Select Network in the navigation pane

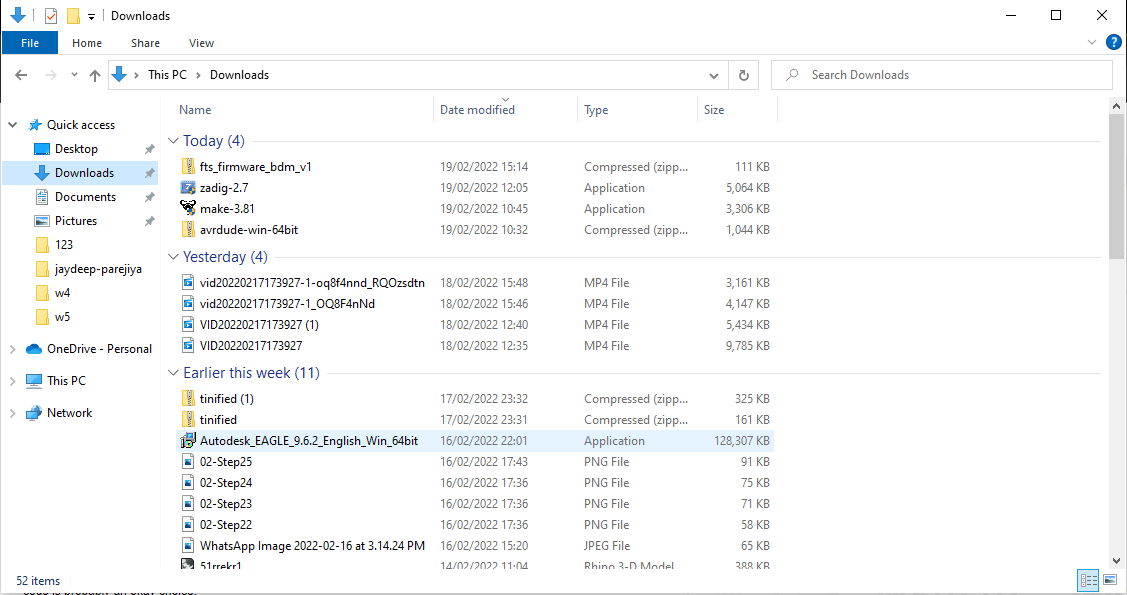70,412
